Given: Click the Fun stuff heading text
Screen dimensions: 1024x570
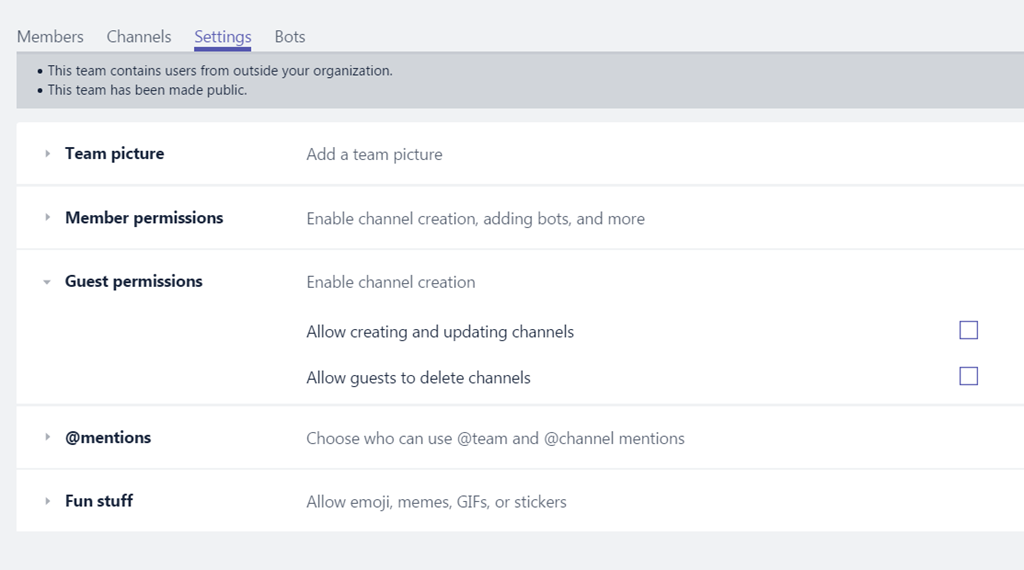Looking at the screenshot, I should [x=99, y=502].
